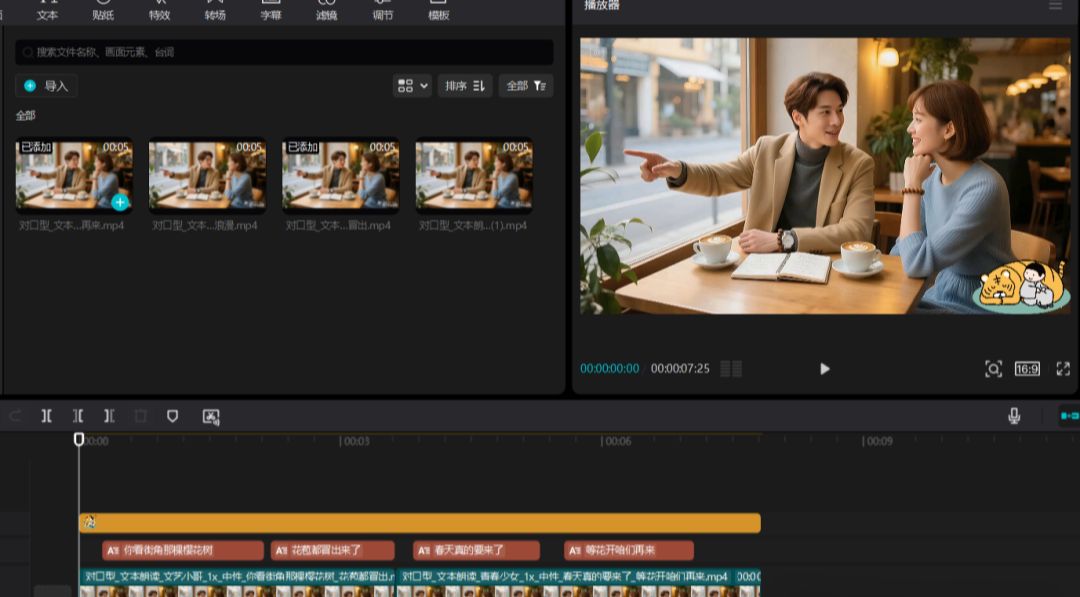Toggle the teal linkage switch at timeline right
Screen dimensions: 1080x597
[1068, 416]
